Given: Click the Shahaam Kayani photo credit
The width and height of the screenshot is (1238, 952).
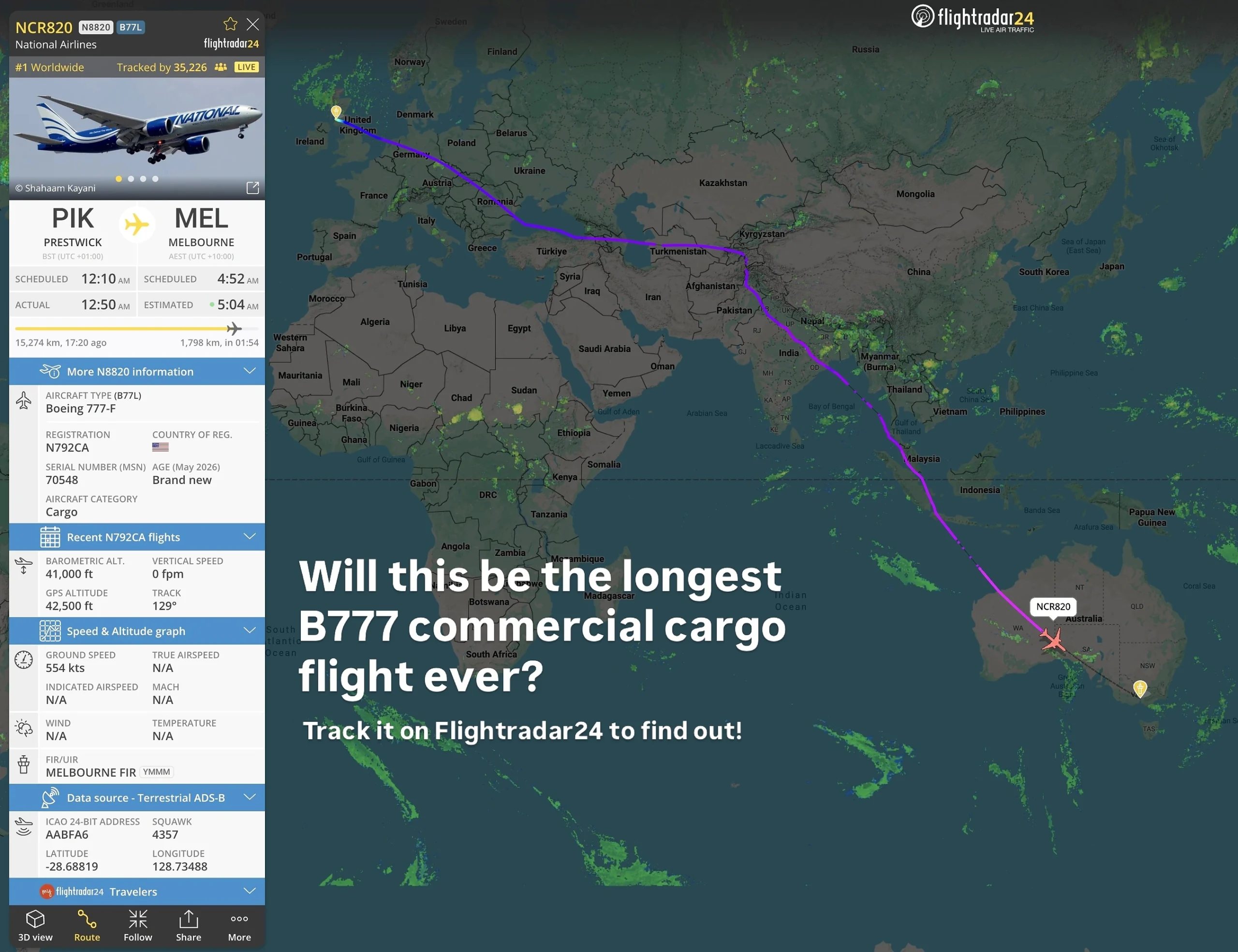Looking at the screenshot, I should (56, 188).
